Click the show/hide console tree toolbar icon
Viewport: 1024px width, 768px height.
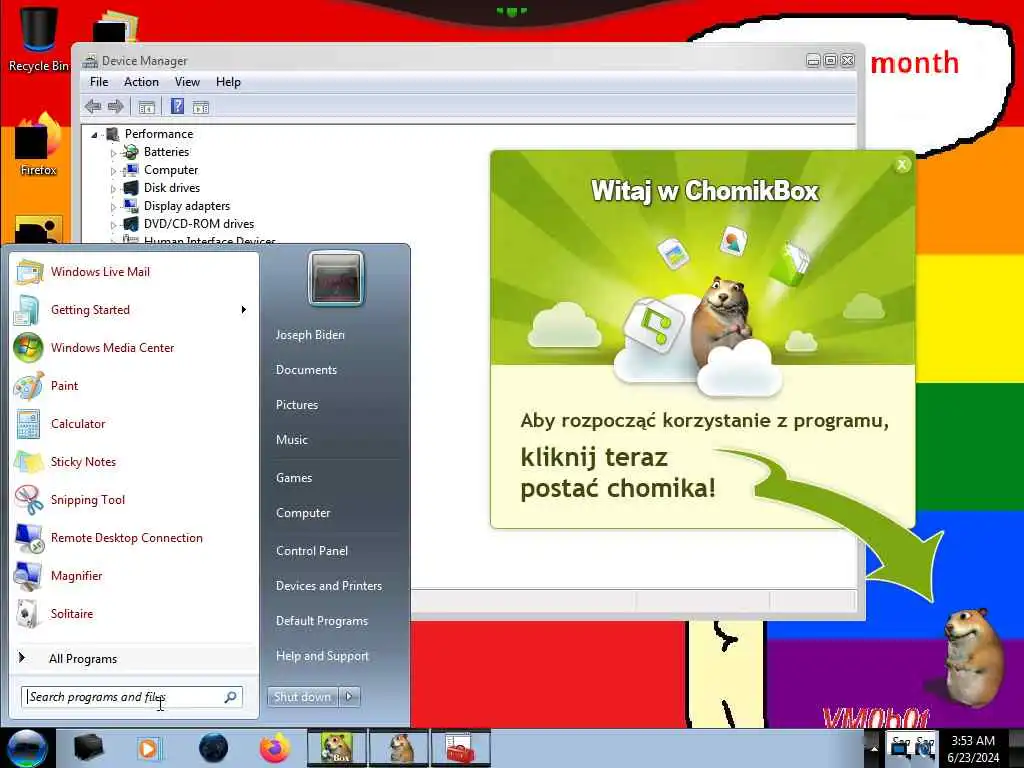146,107
